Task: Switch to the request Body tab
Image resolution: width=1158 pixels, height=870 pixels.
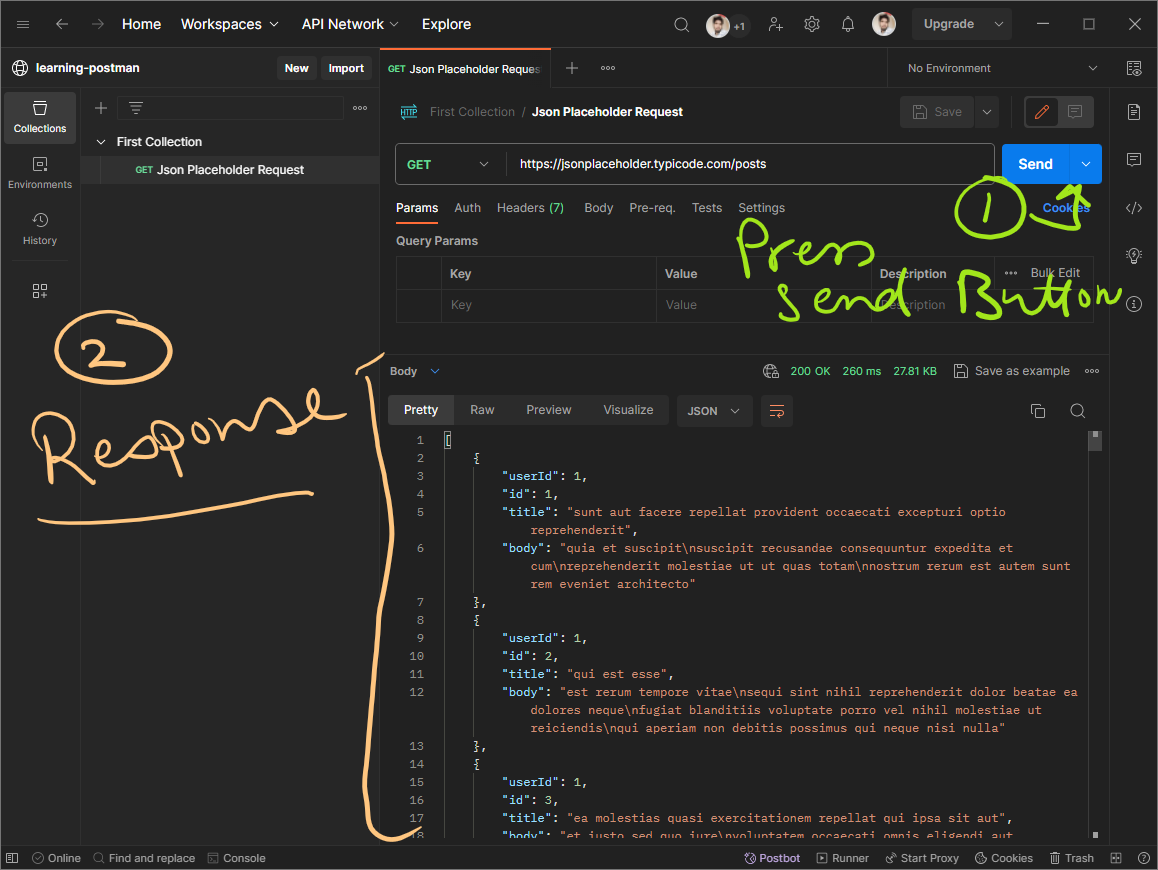Action: 598,208
